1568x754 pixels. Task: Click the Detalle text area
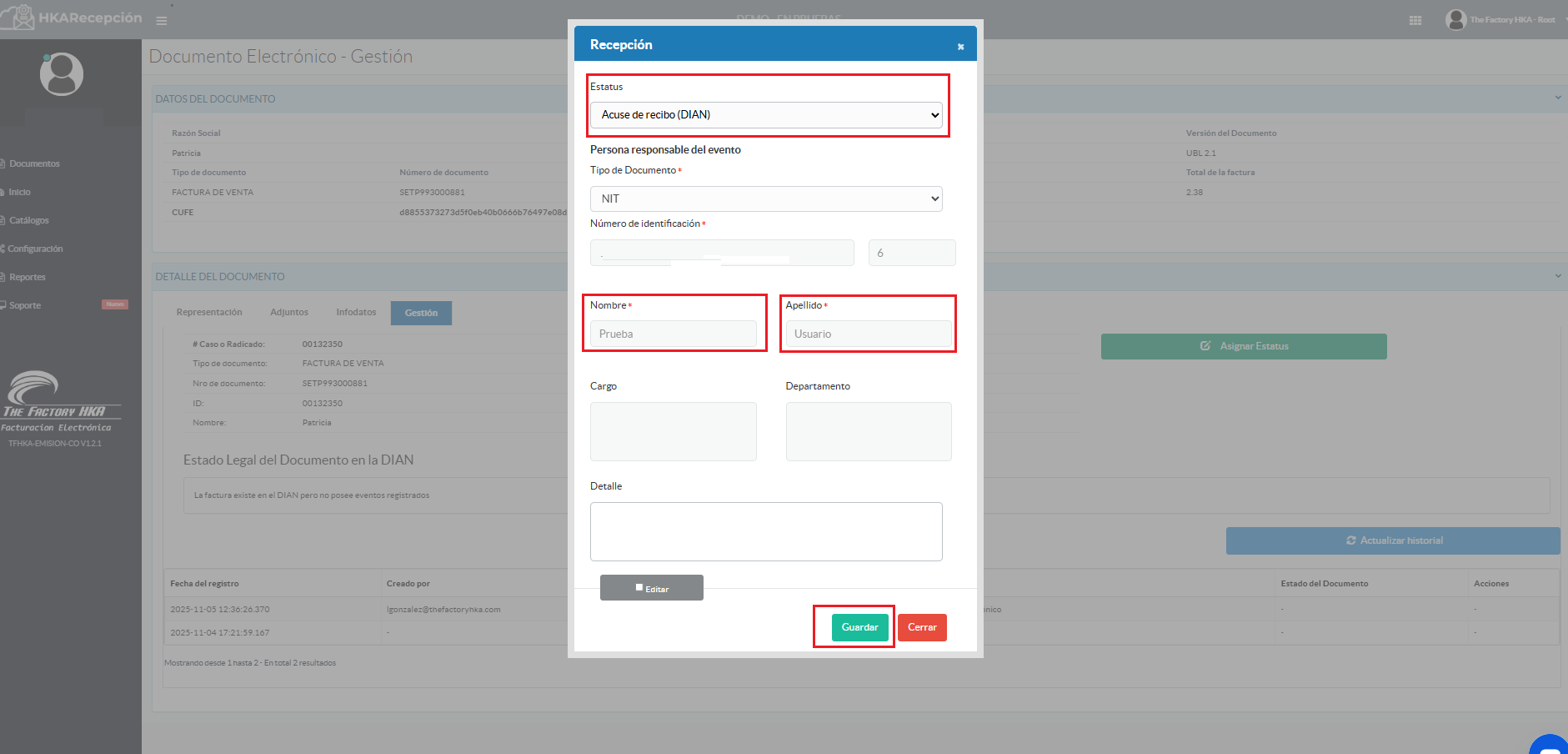[766, 531]
